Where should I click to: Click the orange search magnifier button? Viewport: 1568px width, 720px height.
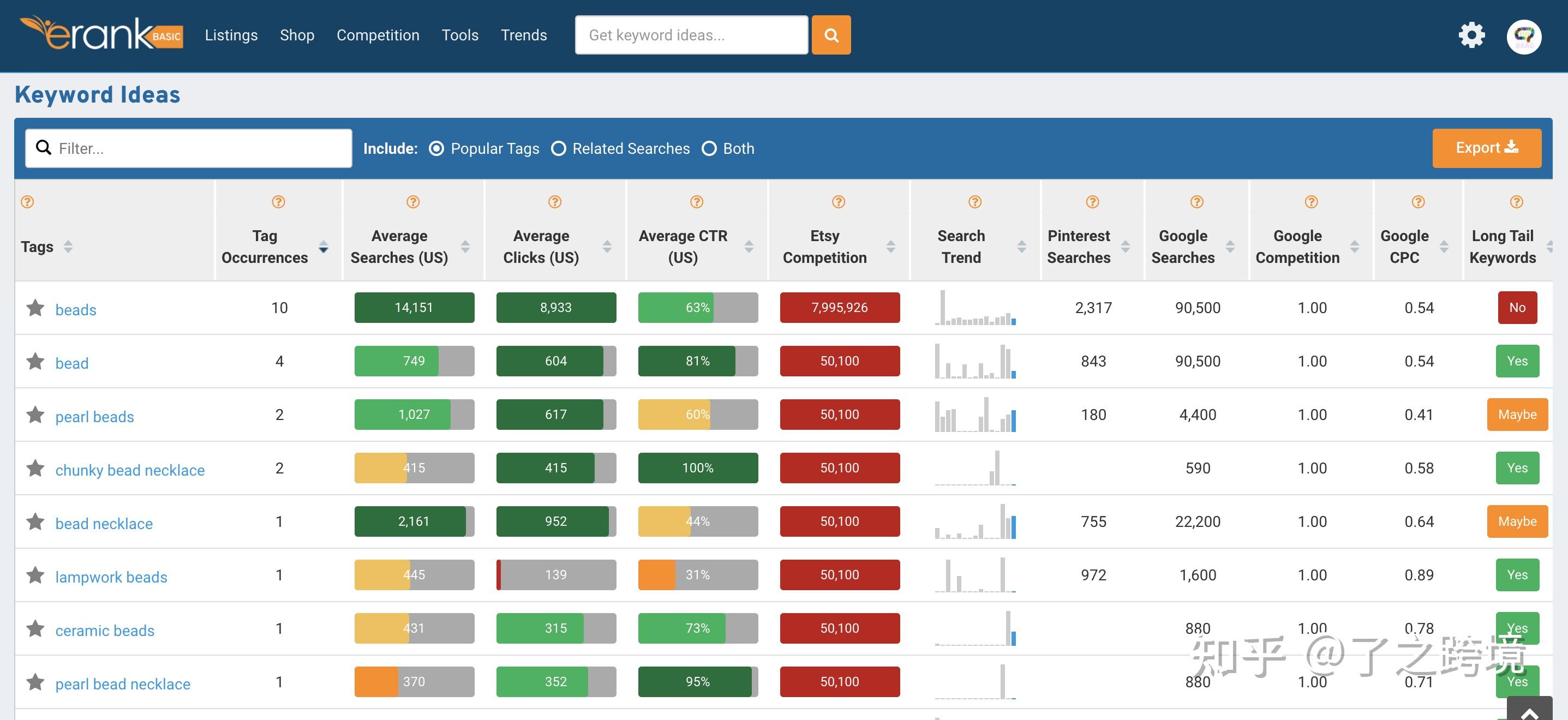[831, 35]
